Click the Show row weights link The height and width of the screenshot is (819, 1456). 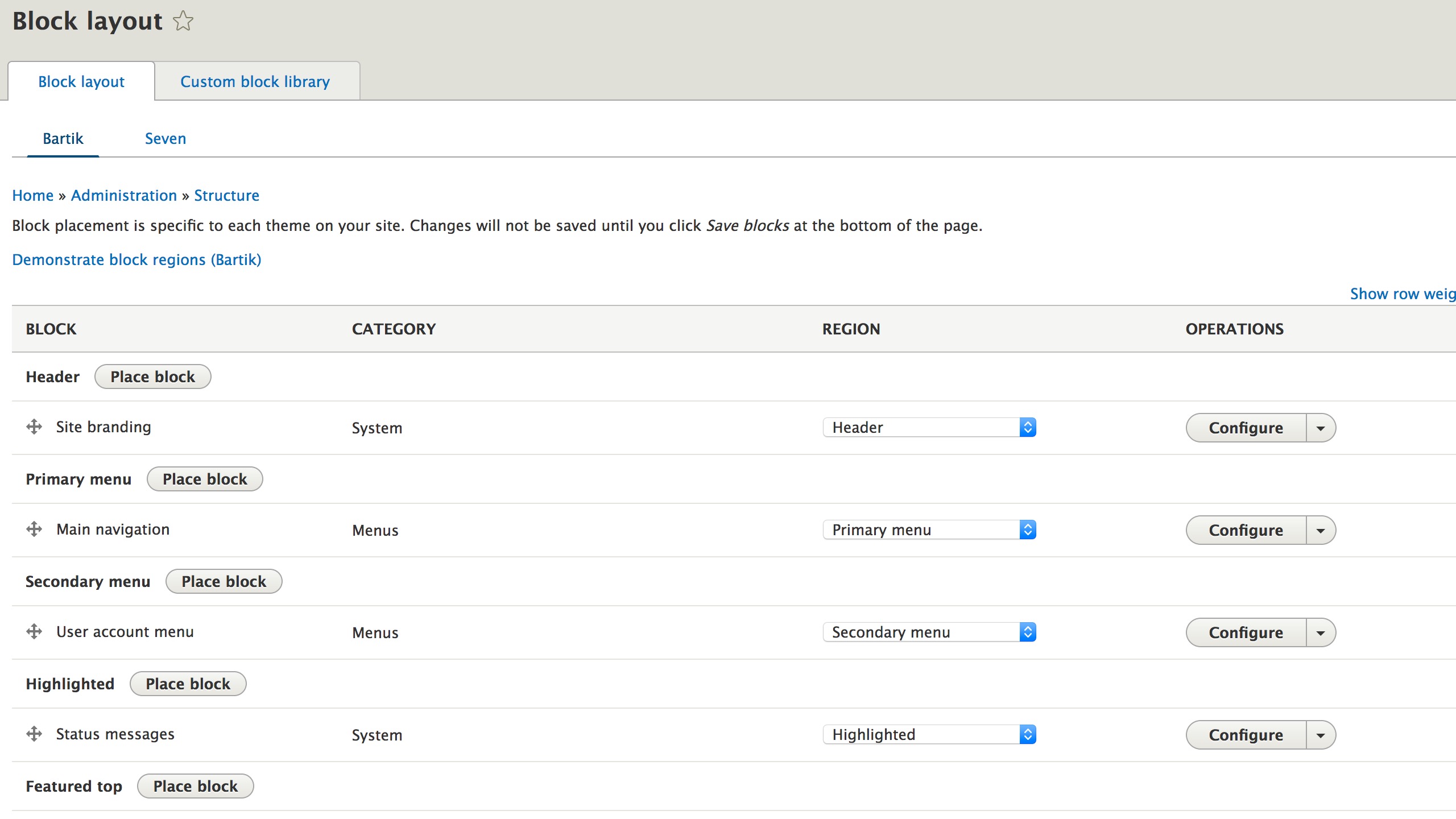pyautogui.click(x=1403, y=293)
